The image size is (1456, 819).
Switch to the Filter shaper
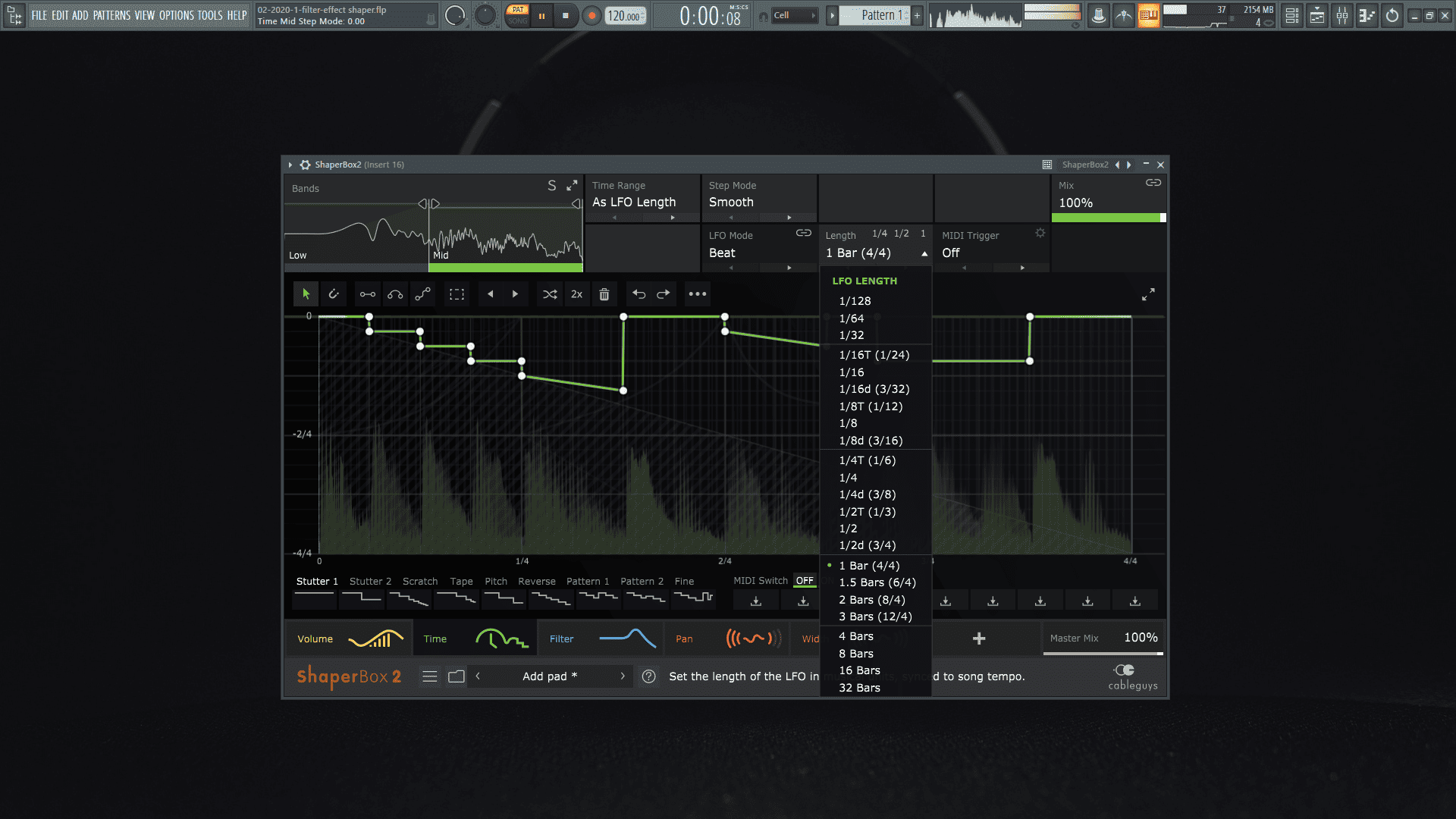tap(601, 639)
